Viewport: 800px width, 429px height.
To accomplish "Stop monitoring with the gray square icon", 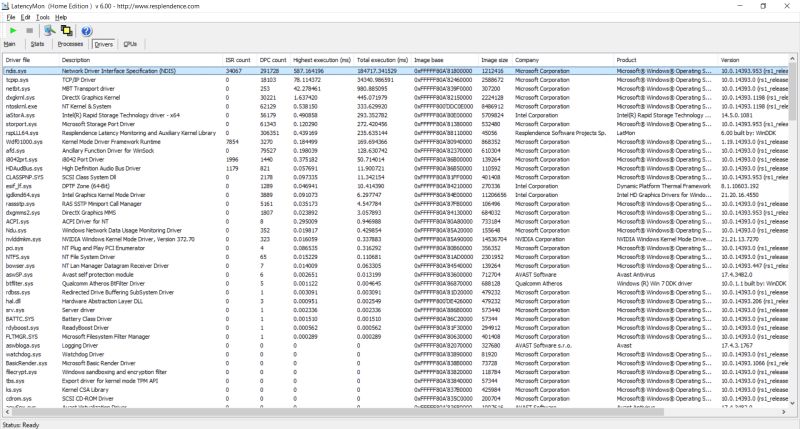I will 30,31.
